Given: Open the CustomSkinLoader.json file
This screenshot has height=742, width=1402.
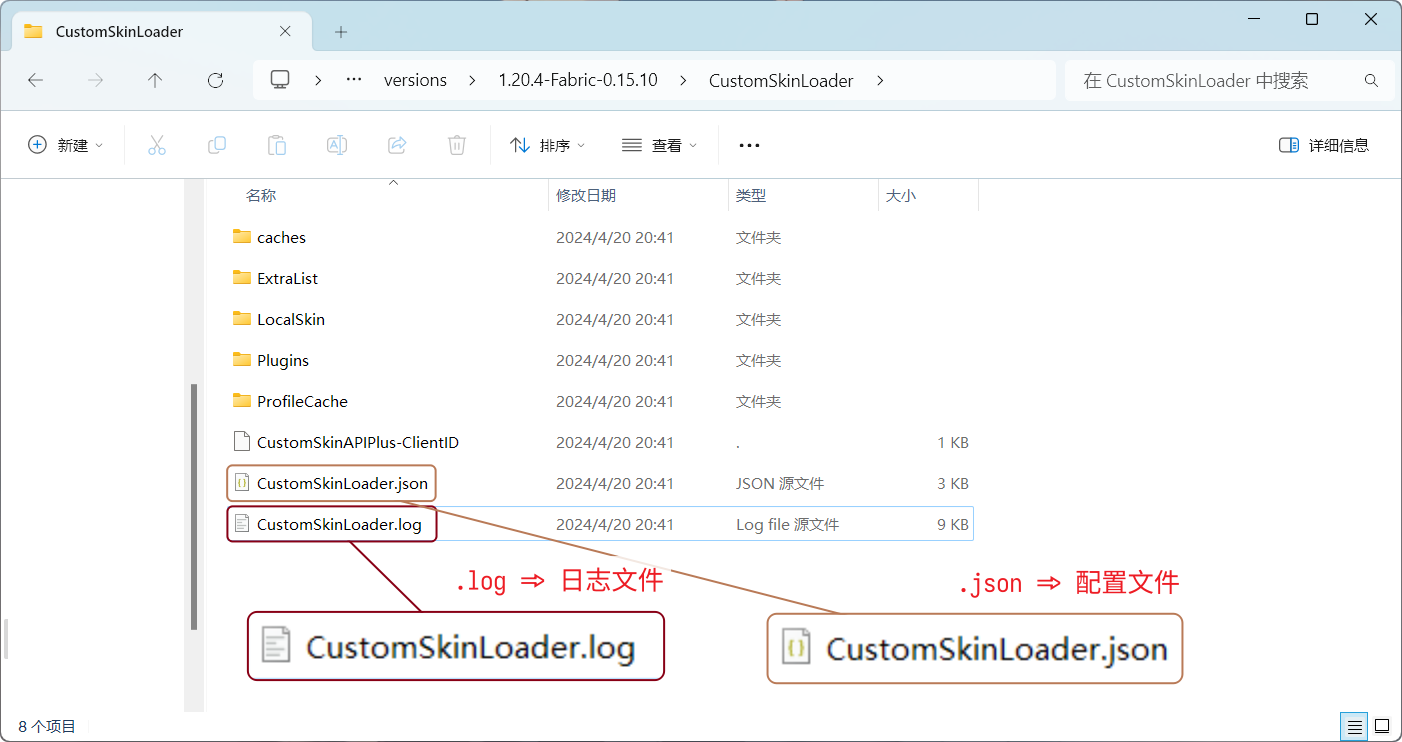Looking at the screenshot, I should 341,483.
